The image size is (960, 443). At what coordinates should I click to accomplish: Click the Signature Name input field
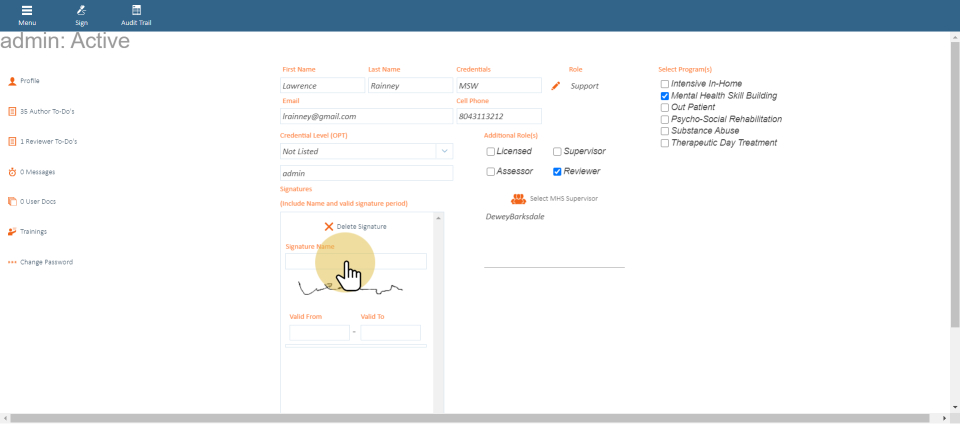tap(355, 261)
